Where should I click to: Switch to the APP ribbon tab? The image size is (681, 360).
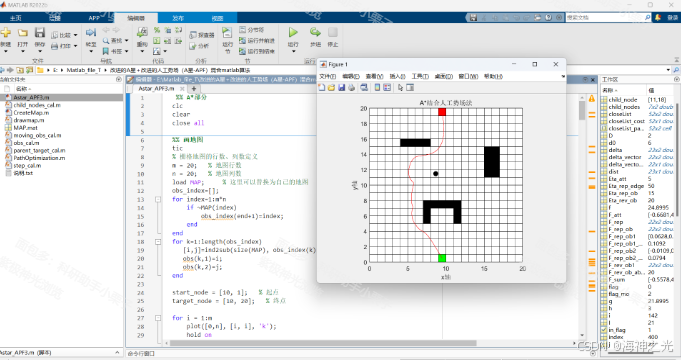tap(94, 18)
